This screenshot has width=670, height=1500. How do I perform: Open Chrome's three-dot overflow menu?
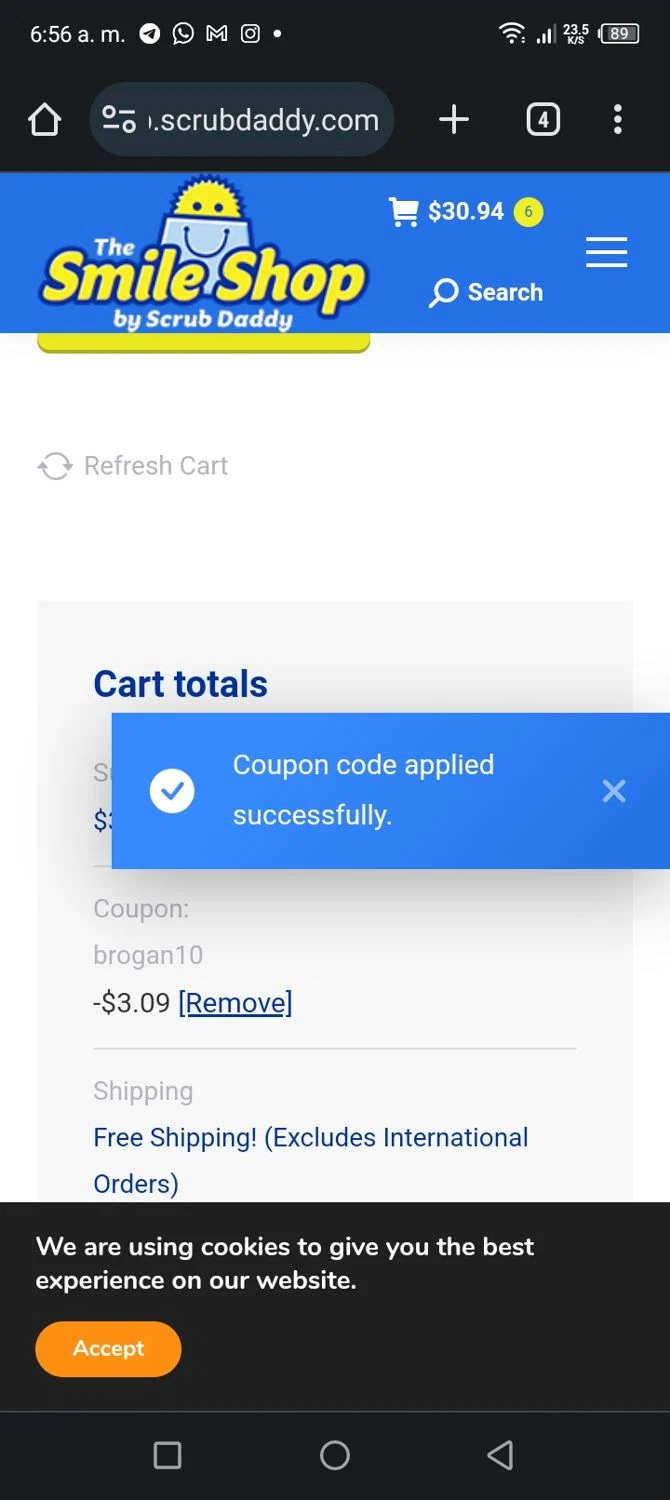[x=618, y=120]
